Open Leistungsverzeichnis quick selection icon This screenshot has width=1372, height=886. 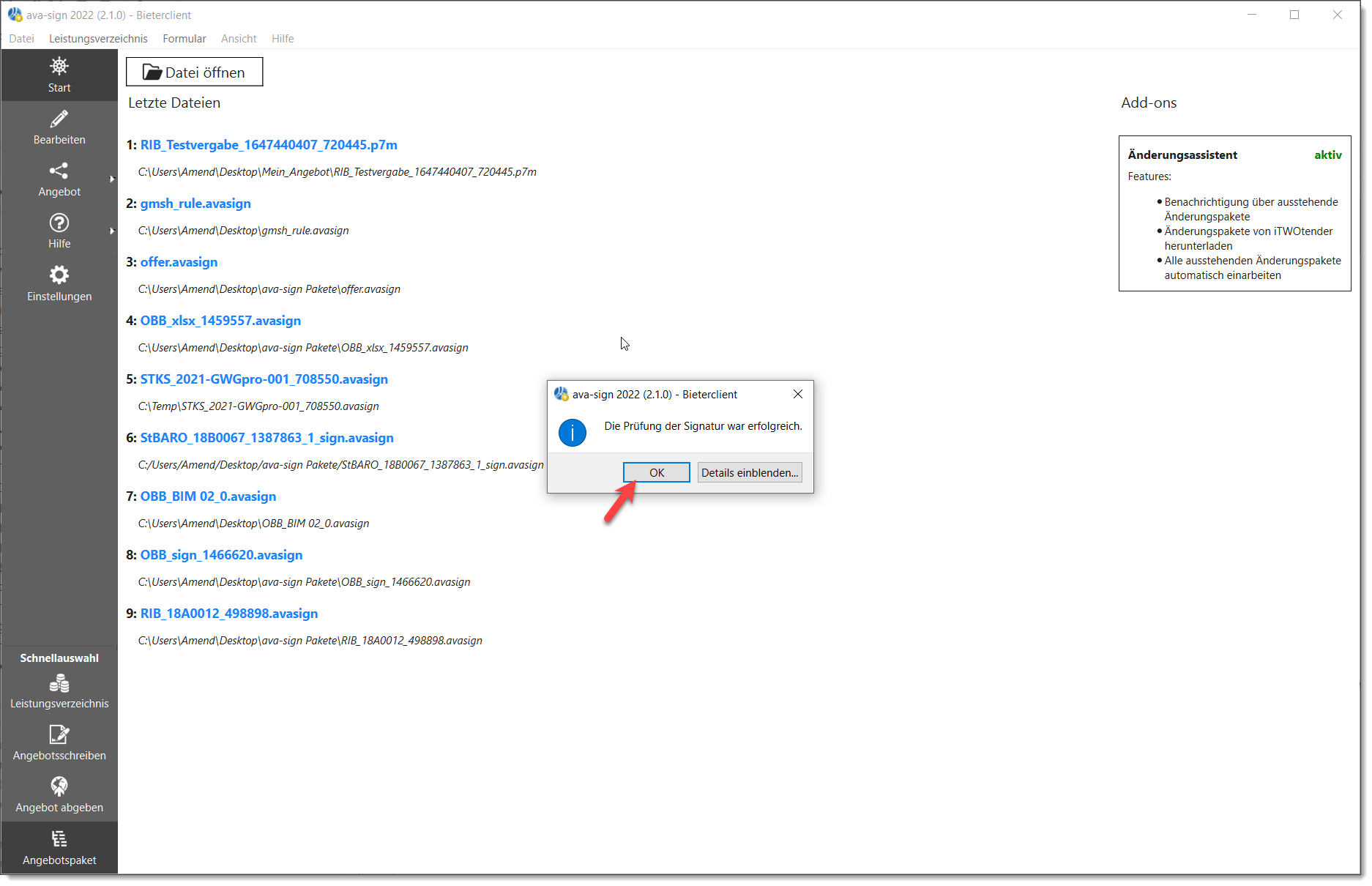pos(59,684)
